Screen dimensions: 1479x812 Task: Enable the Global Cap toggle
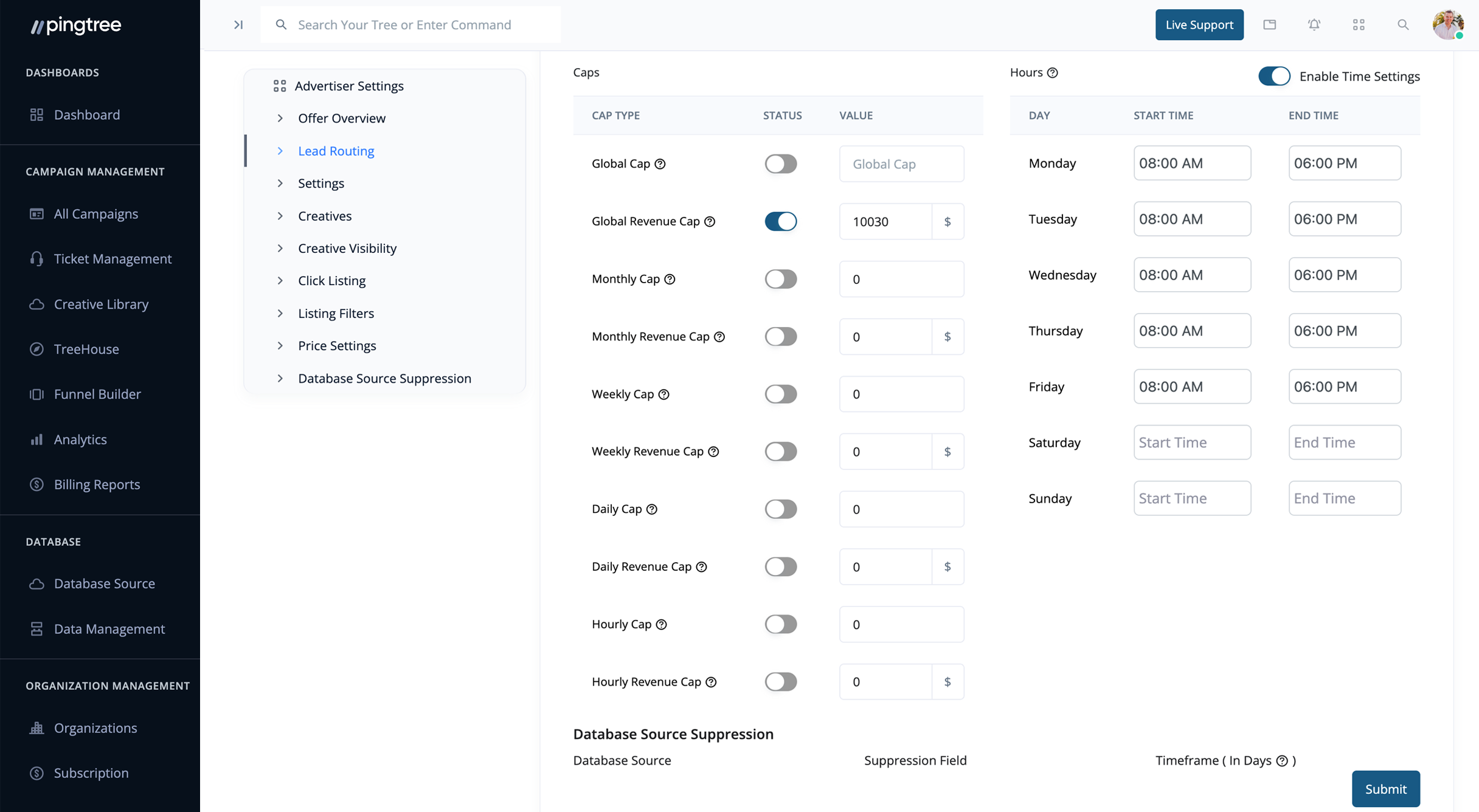[781, 164]
